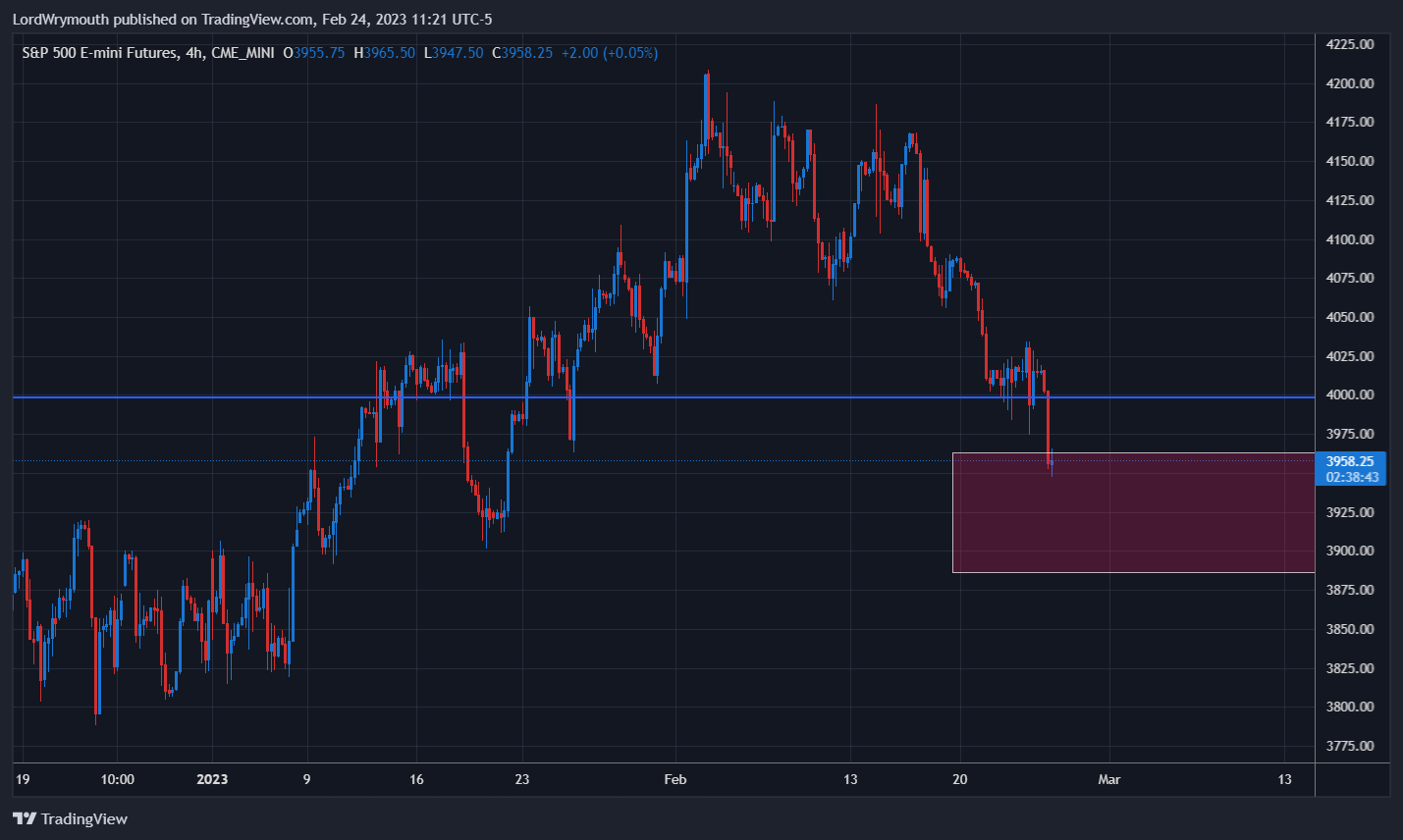This screenshot has width=1403, height=840.
Task: Click the 3775.00 price axis label
Action: 1350,746
